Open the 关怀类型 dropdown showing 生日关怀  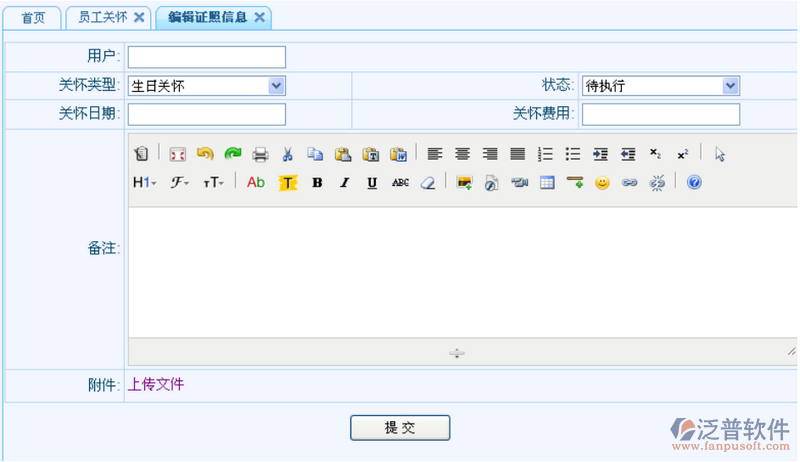206,86
